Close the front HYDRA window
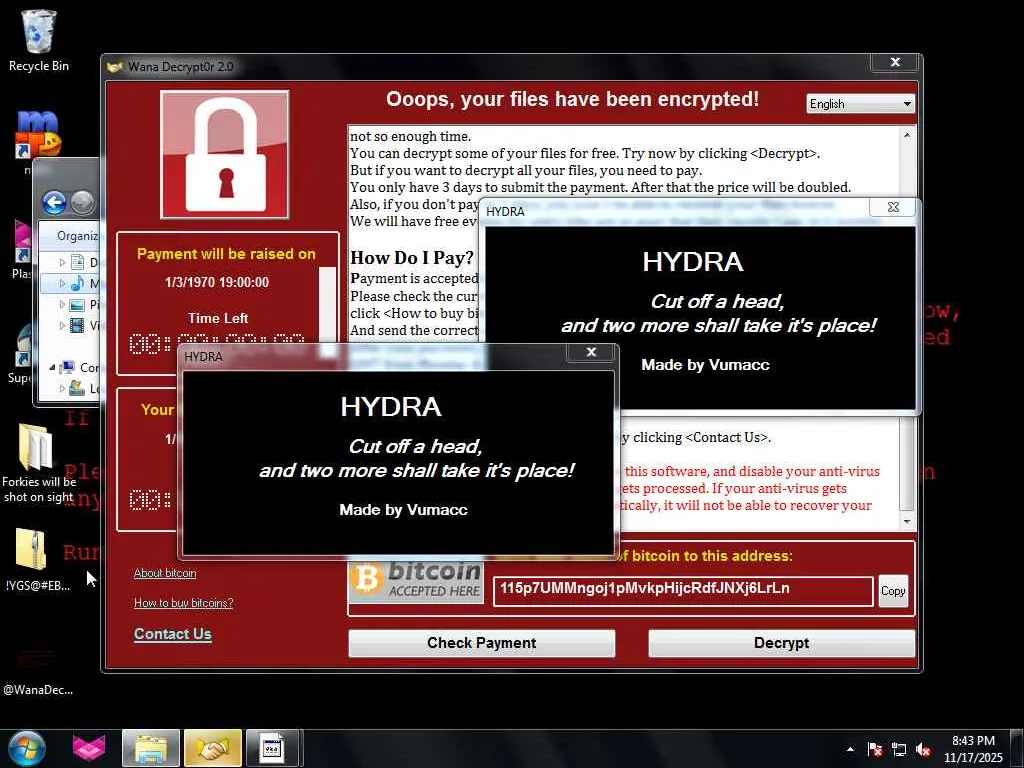Screen dimensions: 1024x768 592,352
